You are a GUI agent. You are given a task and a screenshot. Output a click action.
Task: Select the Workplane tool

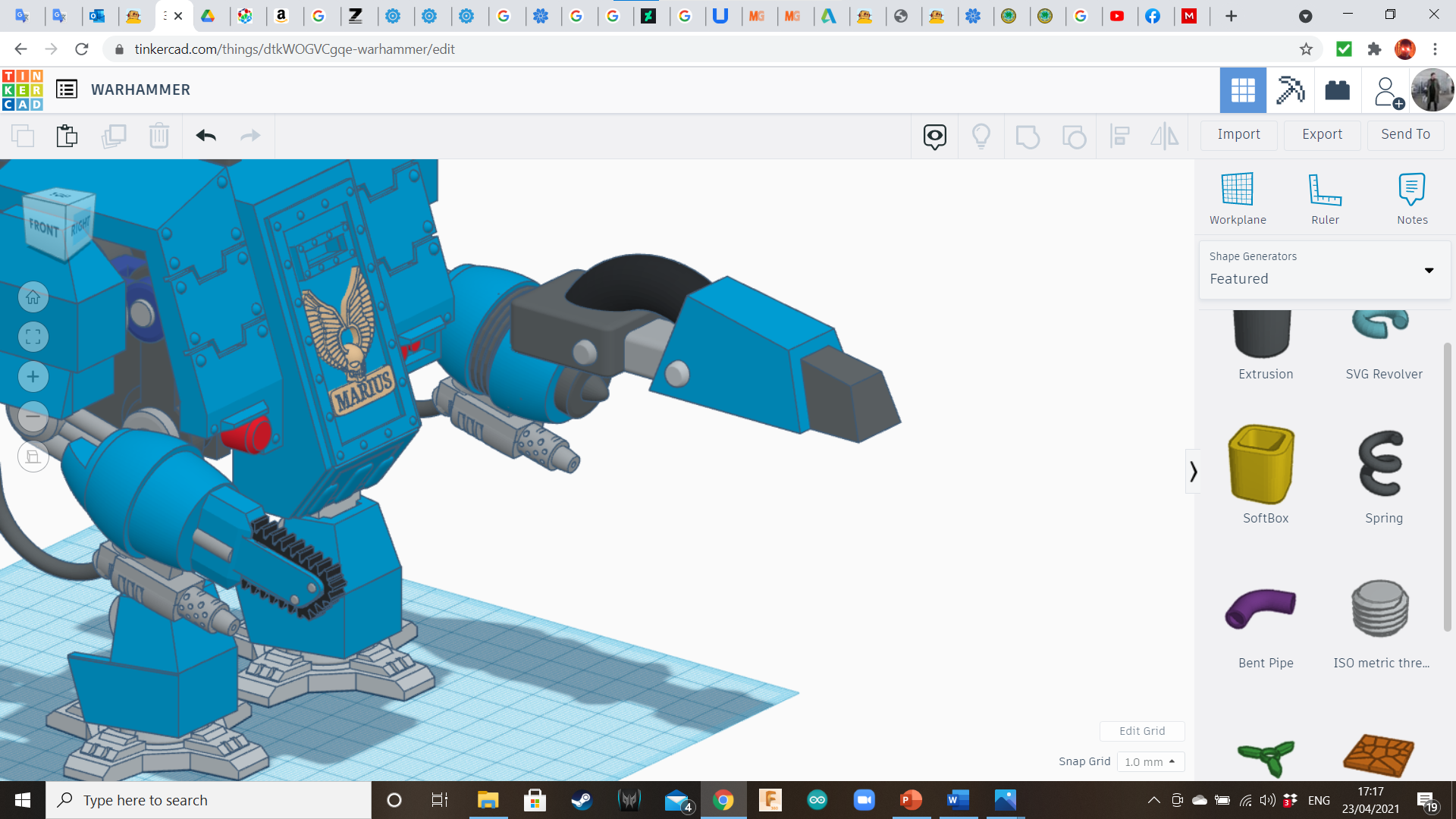click(1238, 199)
